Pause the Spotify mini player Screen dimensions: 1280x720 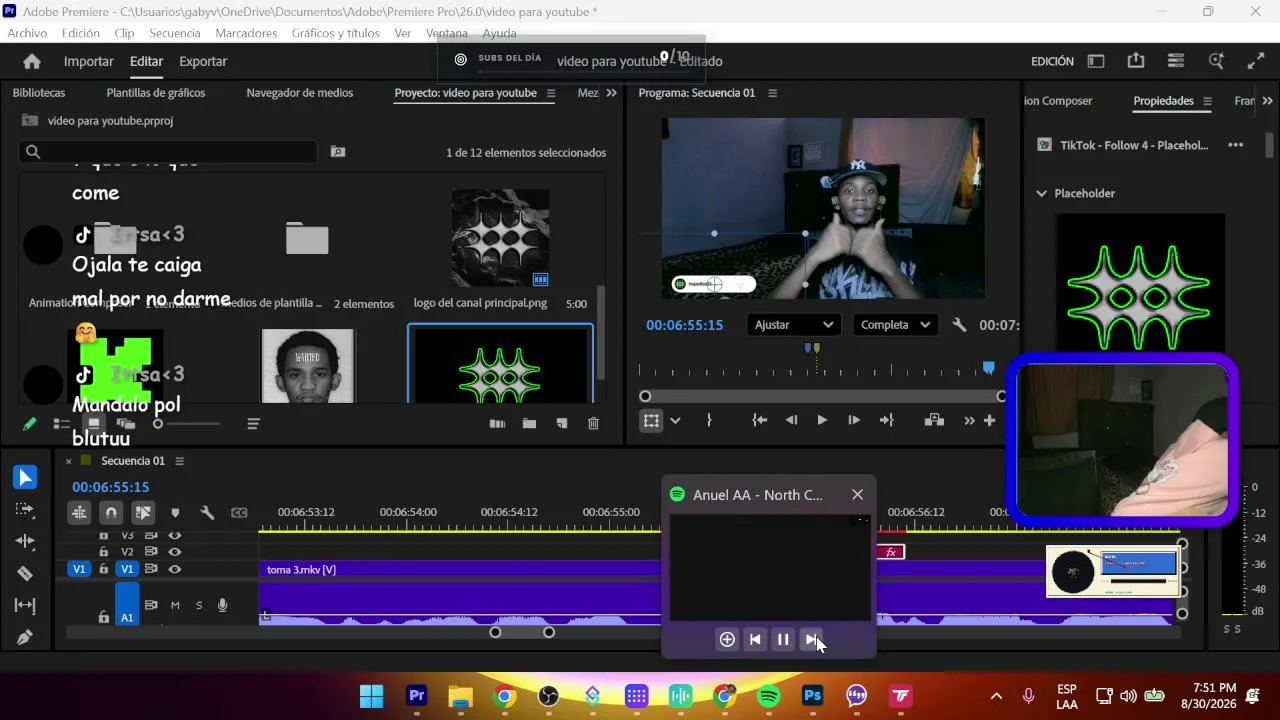783,640
